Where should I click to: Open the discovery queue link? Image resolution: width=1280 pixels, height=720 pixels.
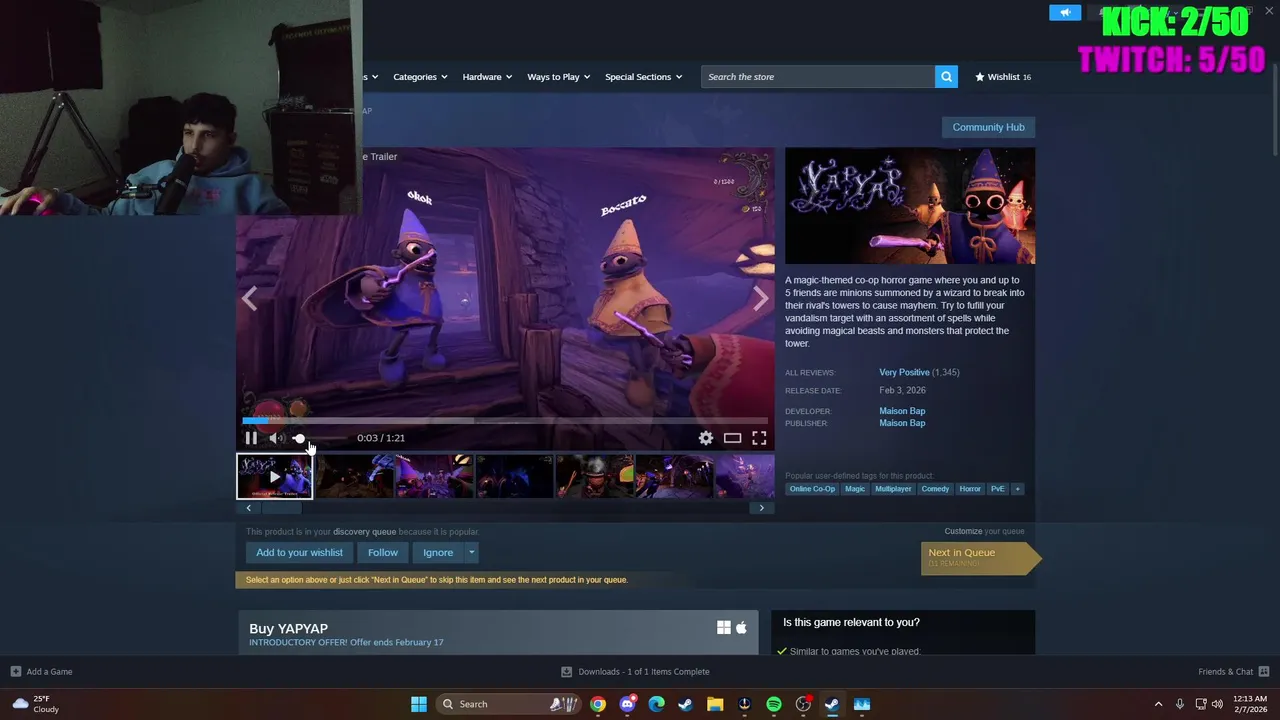[x=365, y=532]
